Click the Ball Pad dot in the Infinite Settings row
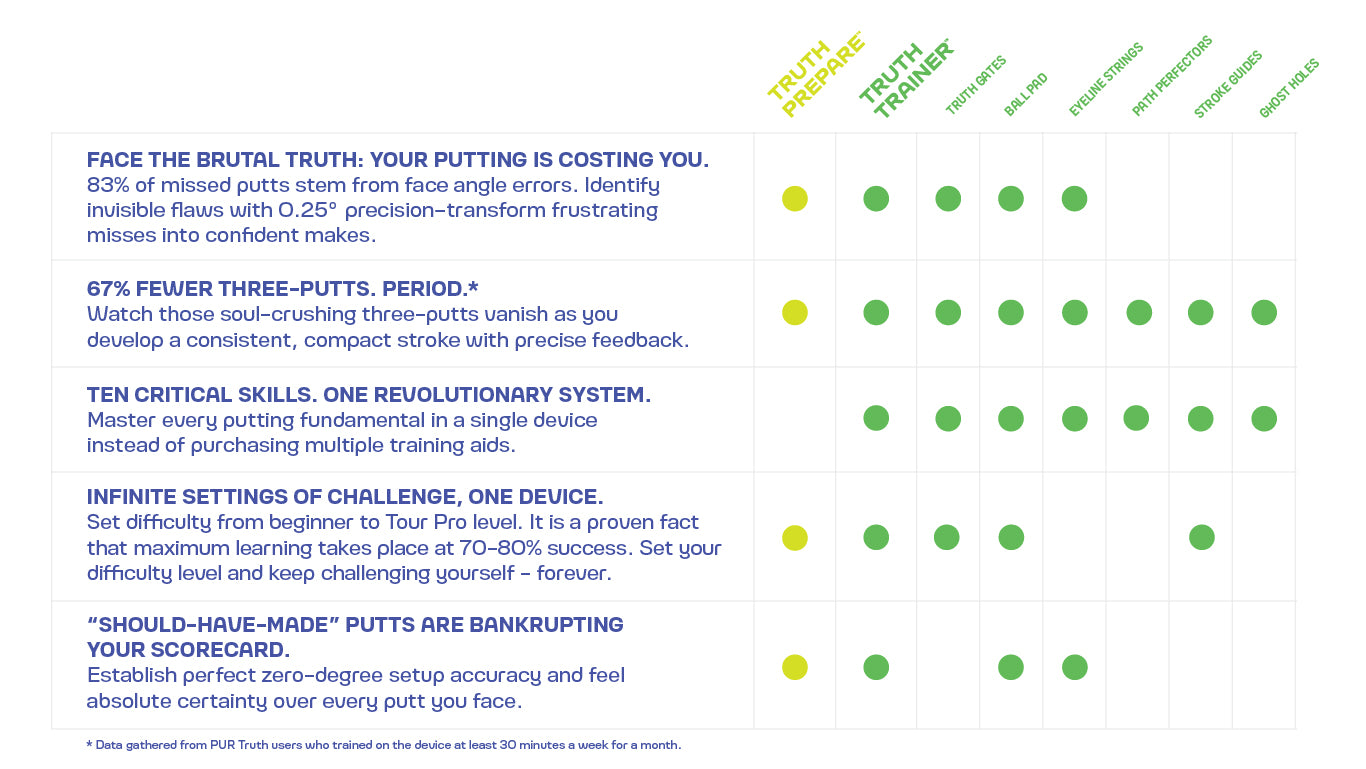 pyautogui.click(x=1011, y=538)
